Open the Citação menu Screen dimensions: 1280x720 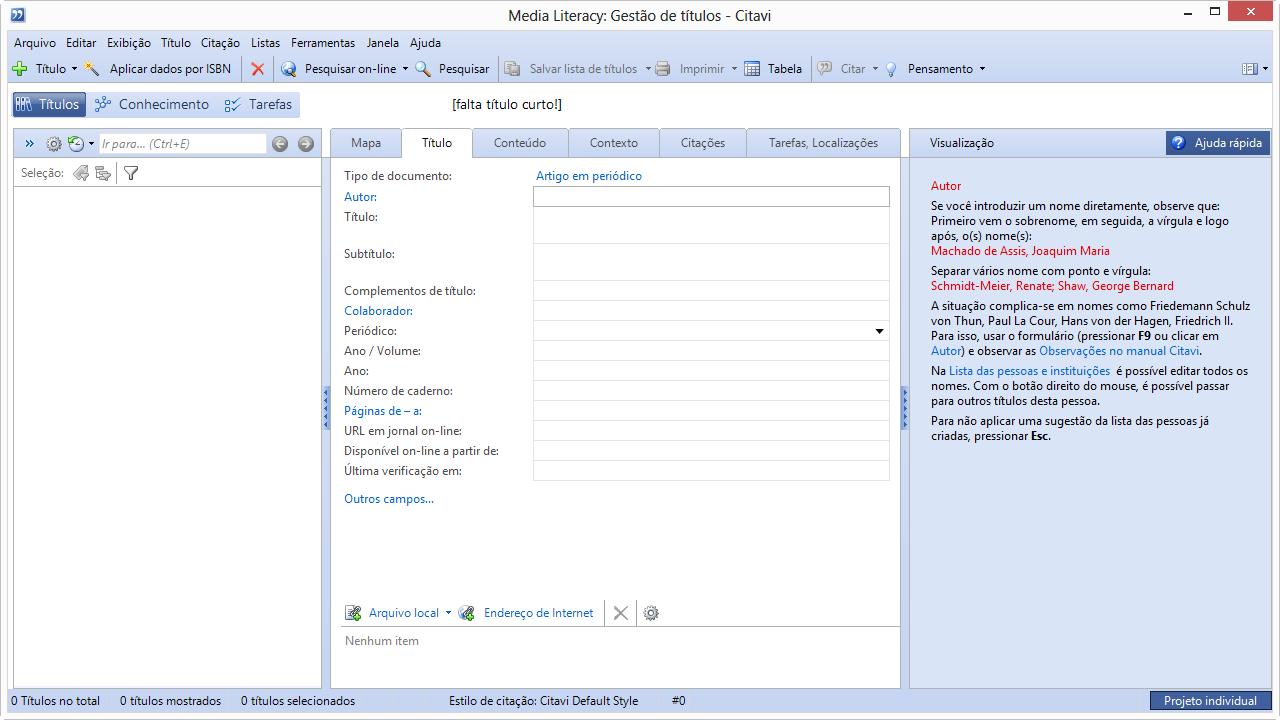click(x=220, y=43)
